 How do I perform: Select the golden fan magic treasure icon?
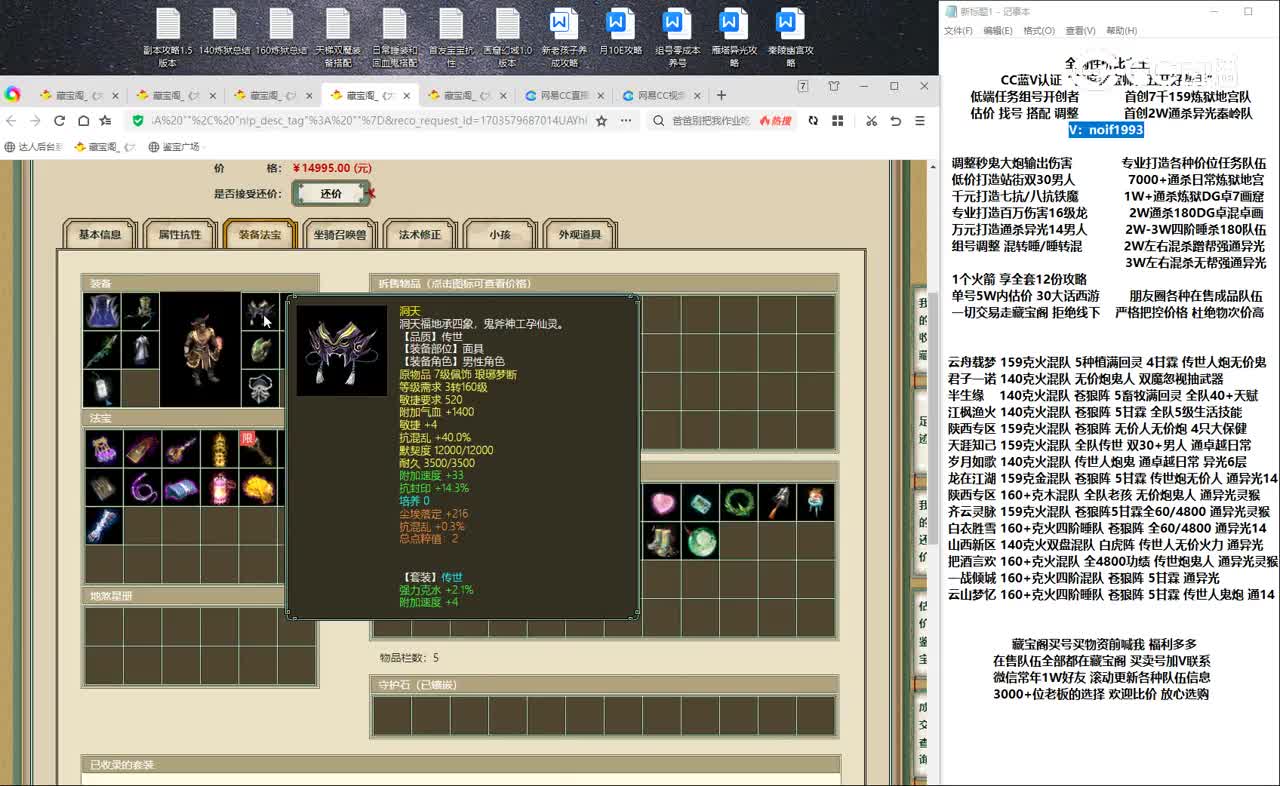coord(257,488)
